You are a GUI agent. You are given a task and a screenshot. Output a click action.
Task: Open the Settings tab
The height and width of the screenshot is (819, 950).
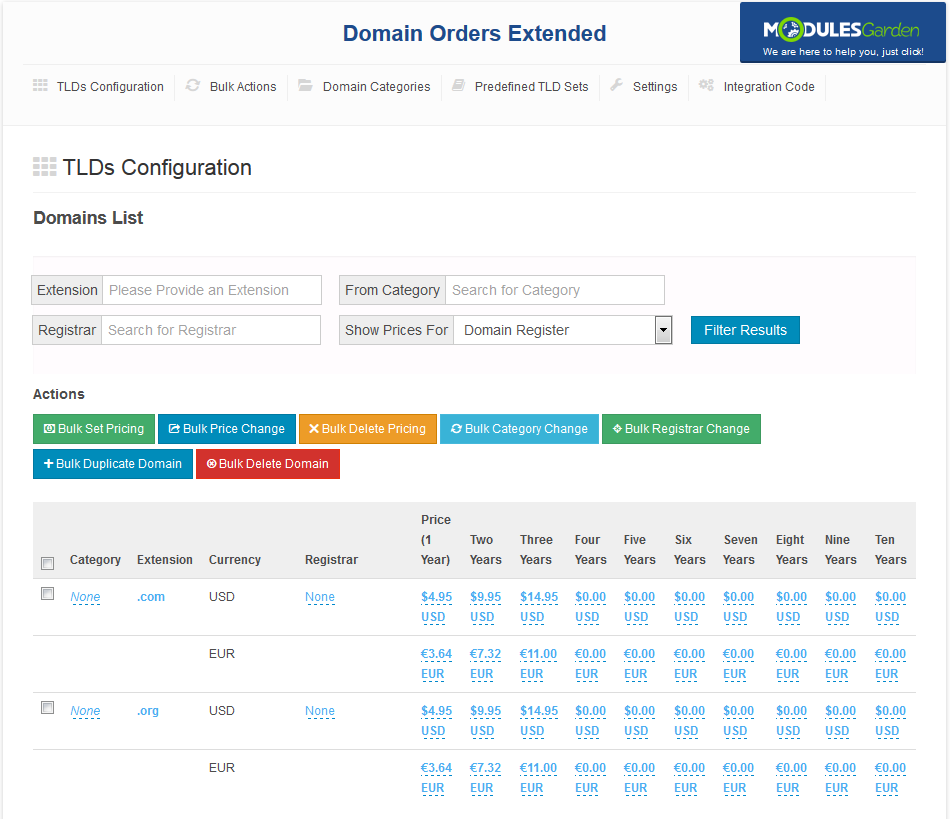point(655,87)
